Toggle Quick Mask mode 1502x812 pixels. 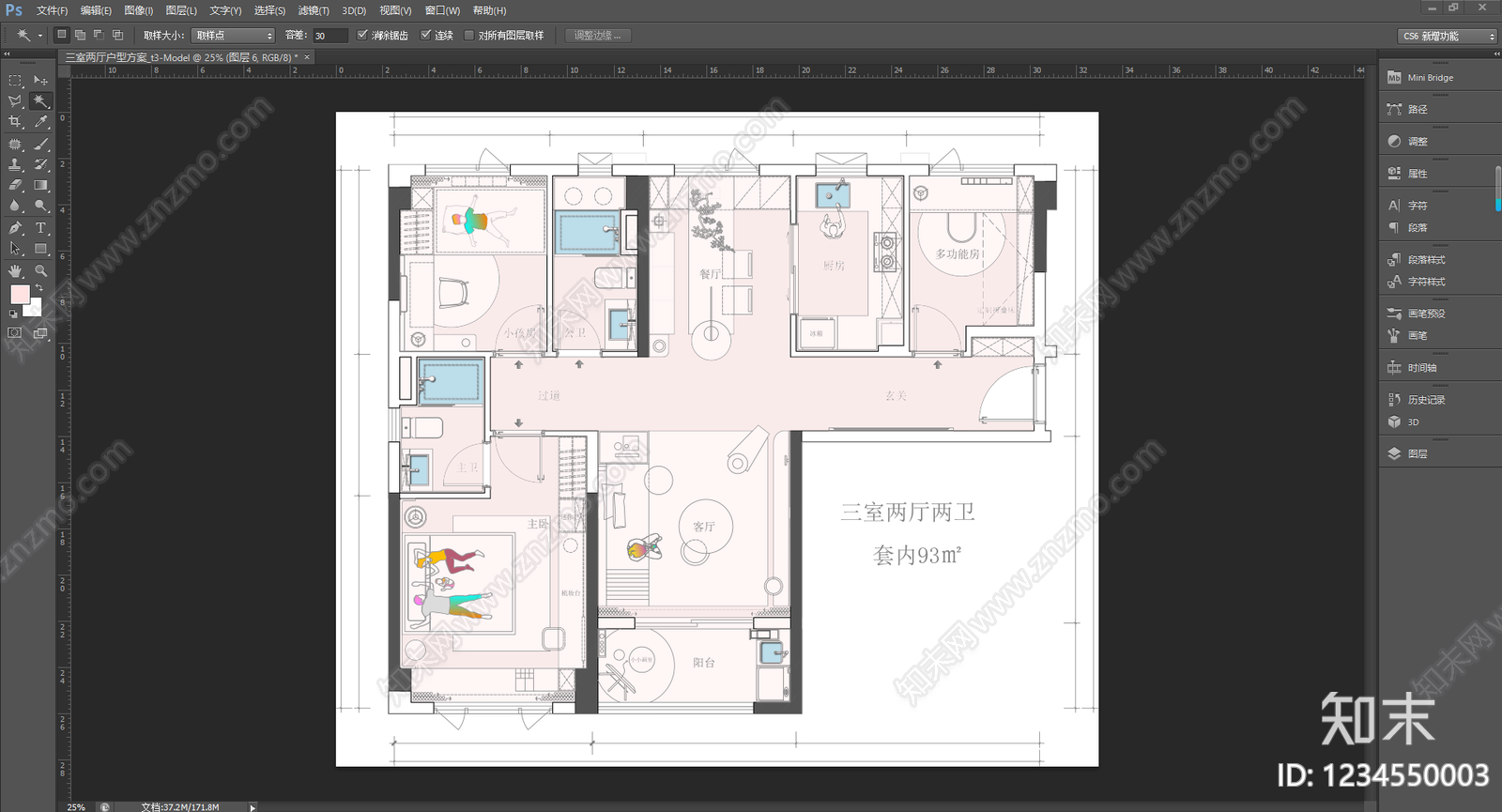coord(15,333)
